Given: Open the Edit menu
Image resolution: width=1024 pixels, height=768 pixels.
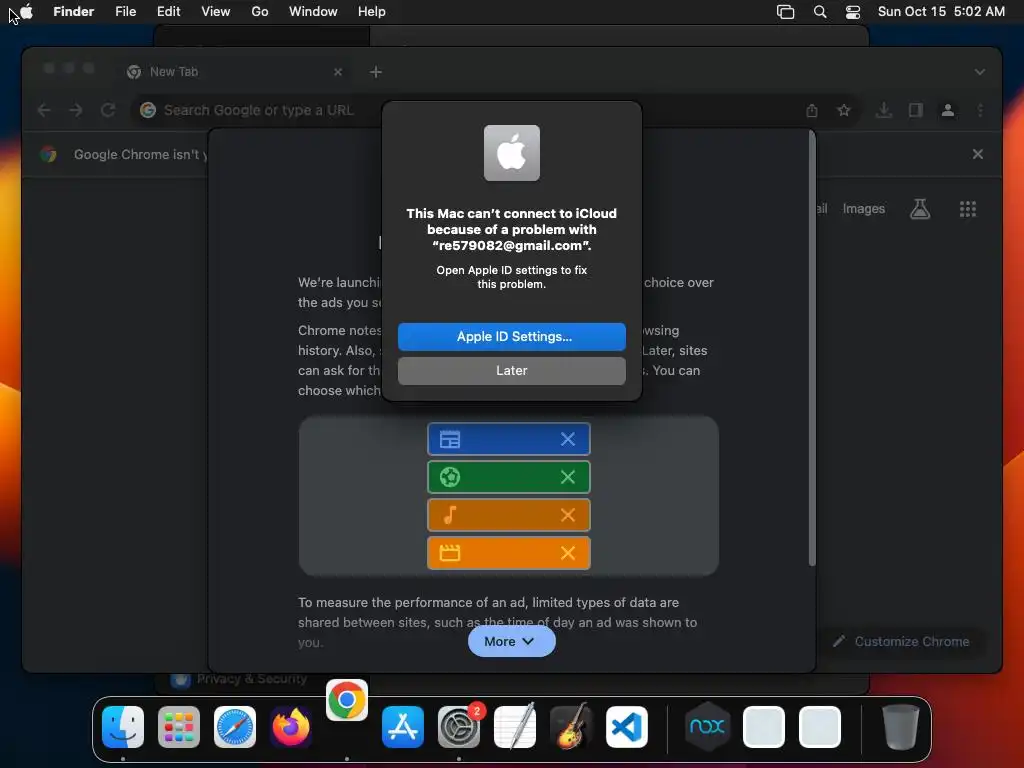Looking at the screenshot, I should point(168,11).
